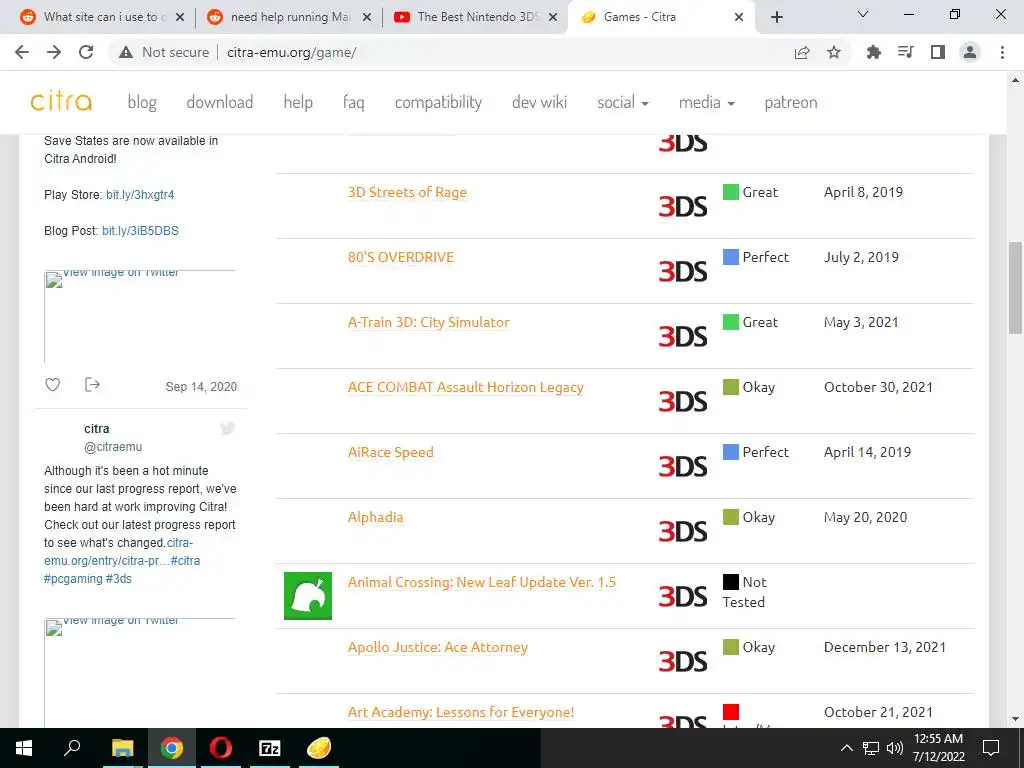This screenshot has width=1024, height=768.
Task: Open 3D Streets of Rage game page
Action: pos(407,192)
